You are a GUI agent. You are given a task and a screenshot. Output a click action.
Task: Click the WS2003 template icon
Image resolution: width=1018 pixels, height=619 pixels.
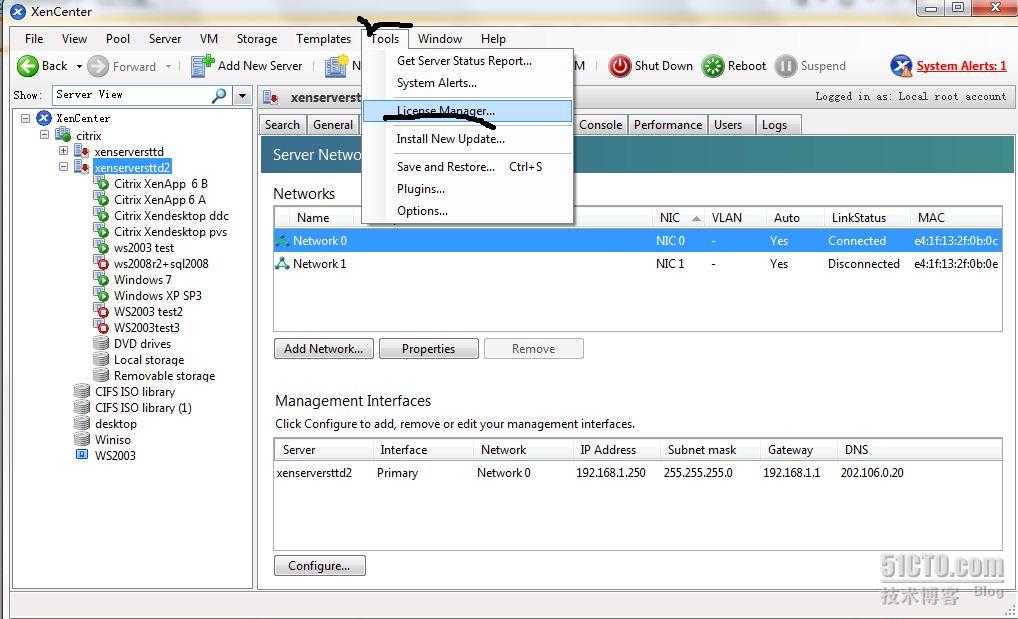pyautogui.click(x=82, y=455)
